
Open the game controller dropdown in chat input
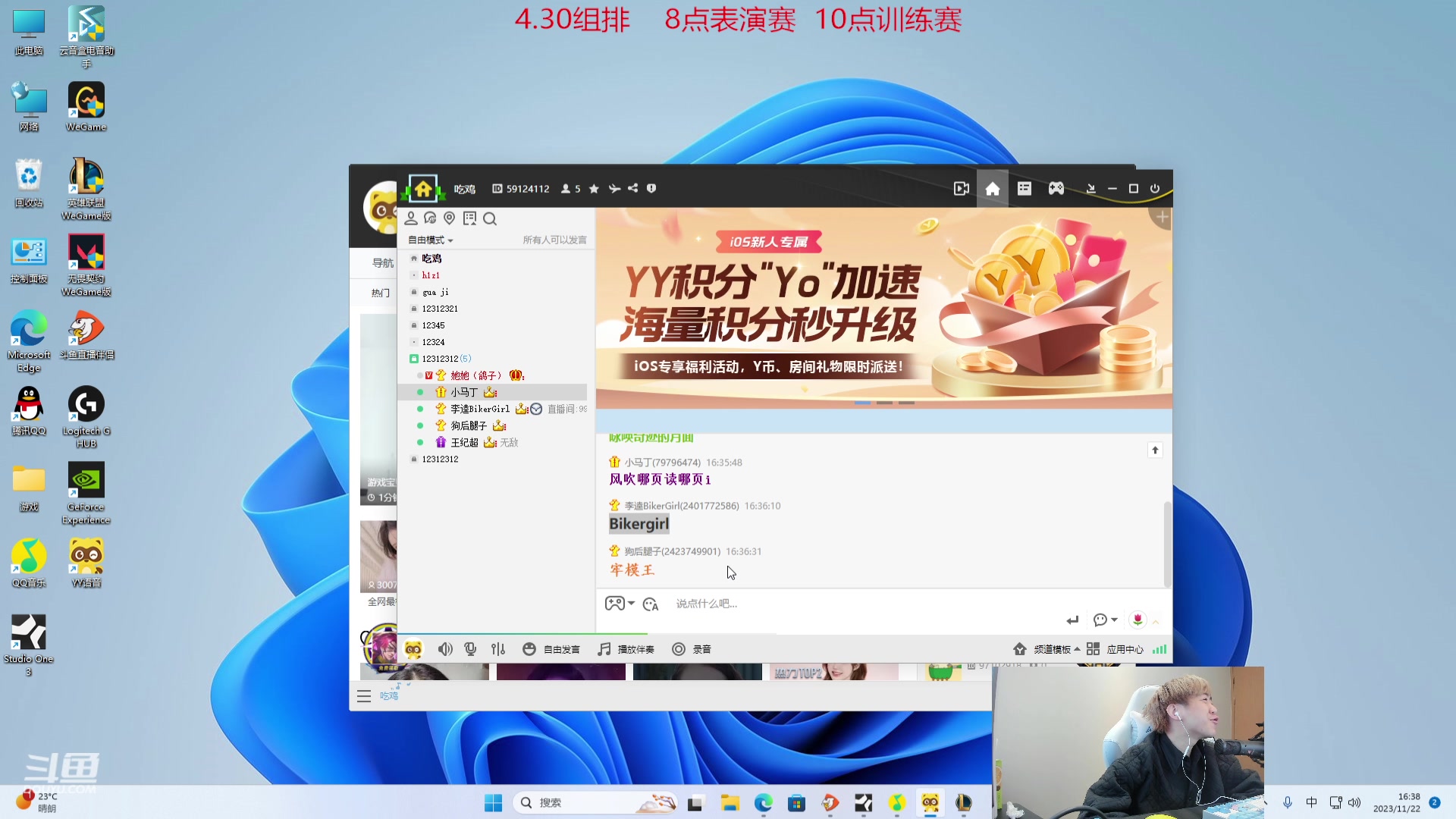pos(620,604)
